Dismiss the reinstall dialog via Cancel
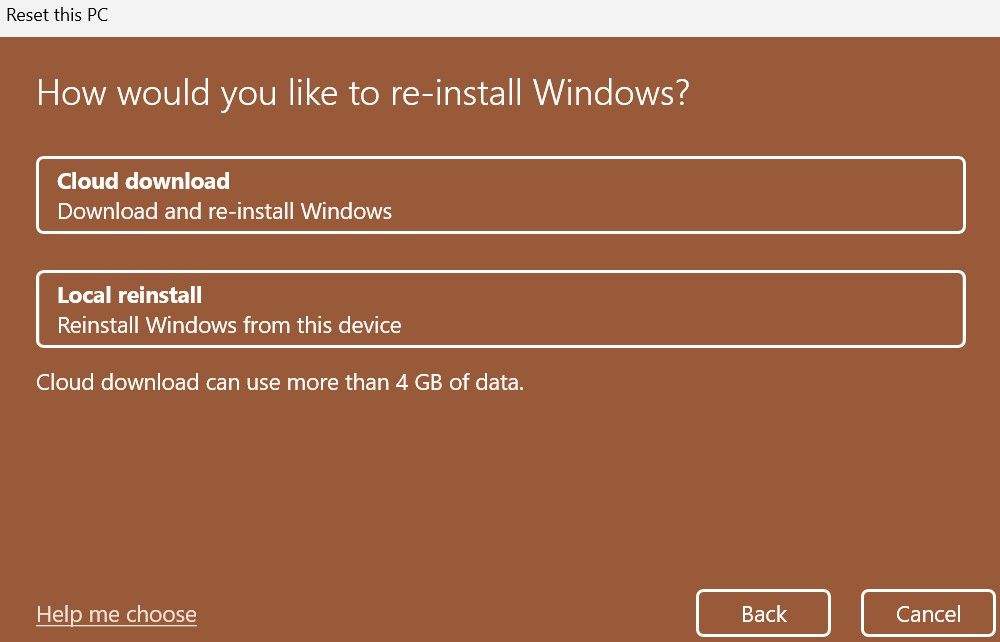This screenshot has width=1000, height=642. point(928,613)
